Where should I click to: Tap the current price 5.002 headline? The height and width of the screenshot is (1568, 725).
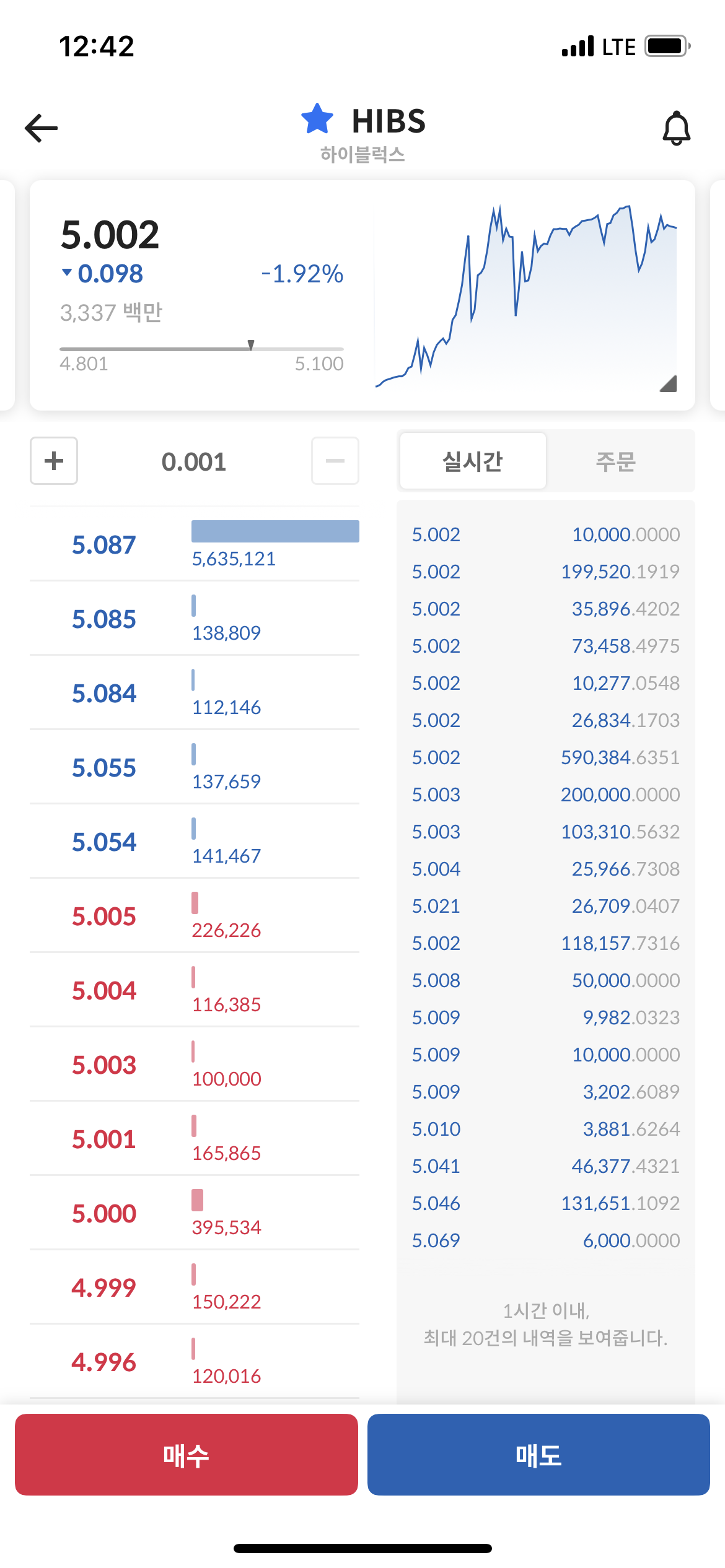point(110,235)
